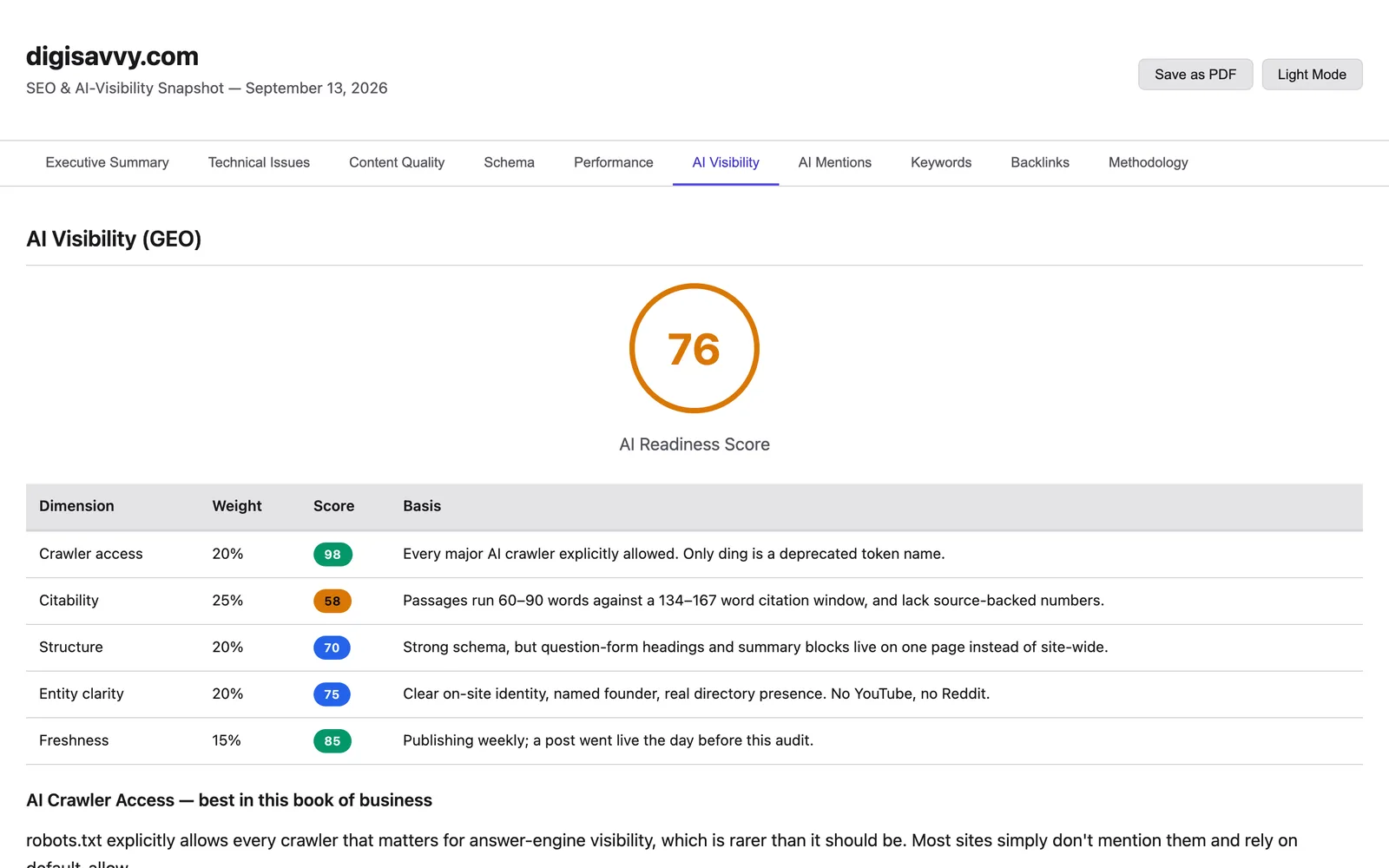Viewport: 1389px width, 868px height.
Task: Click the basis text mentioning YouTube and Reddit
Action: point(696,694)
